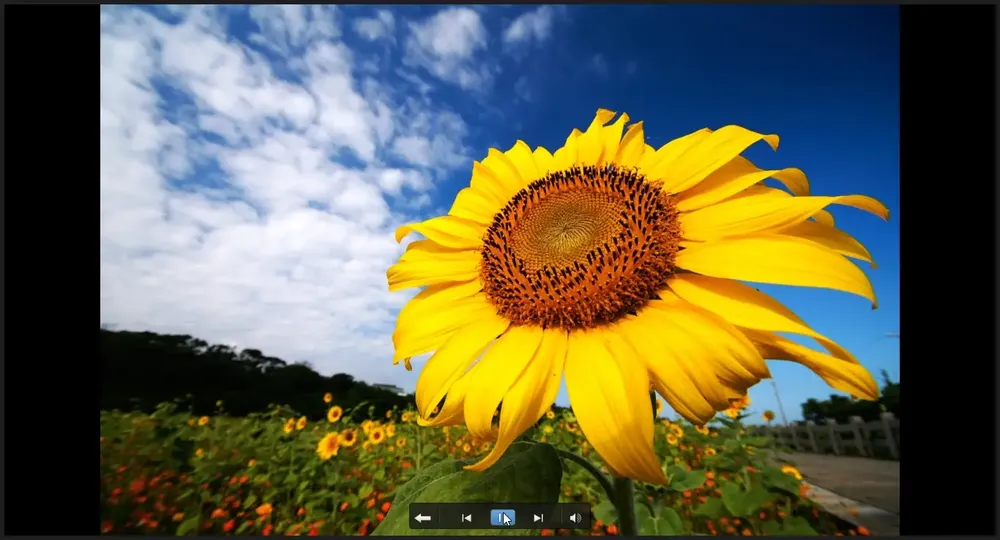The height and width of the screenshot is (540, 1000).
Task: Select the skip-backward icon in control bar
Action: [466, 518]
